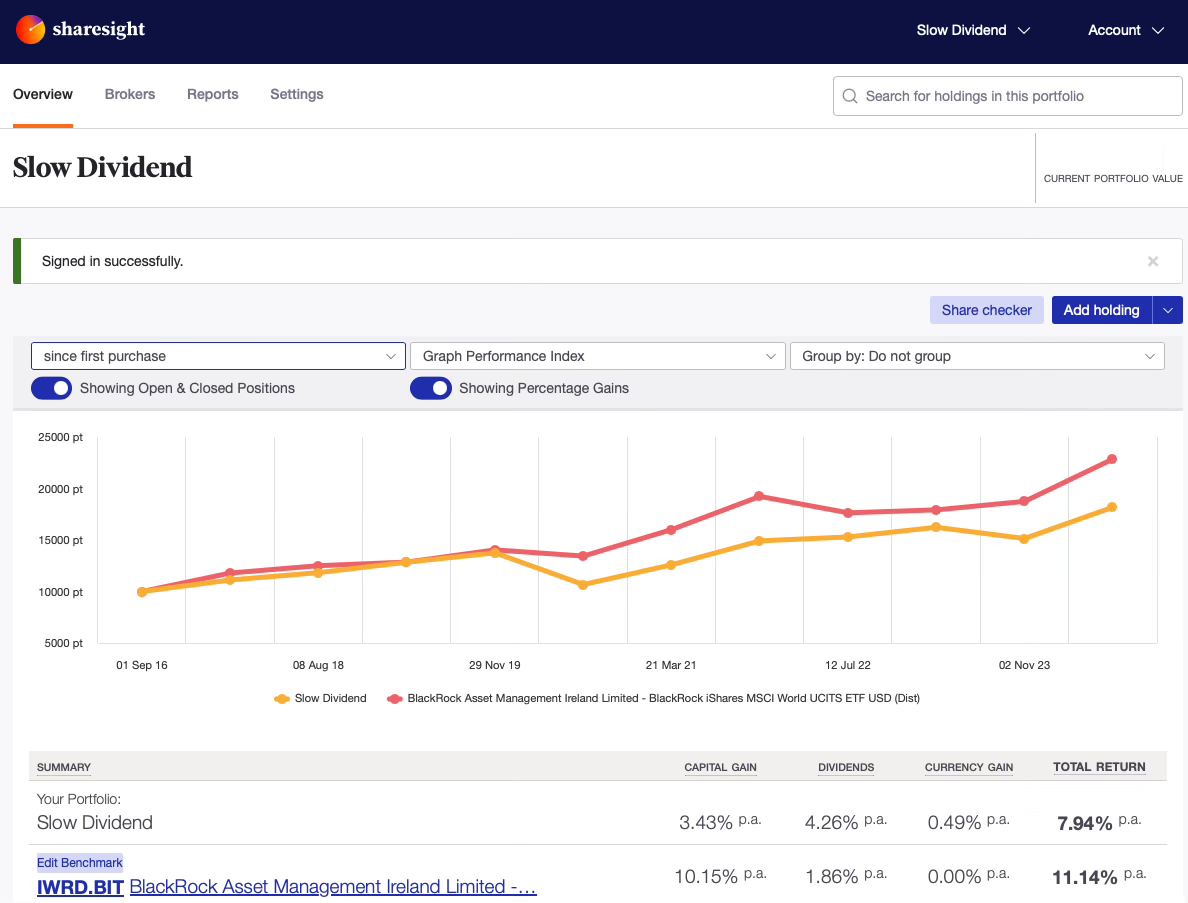Open the Group by dropdown
The height and width of the screenshot is (903, 1188).
(977, 356)
